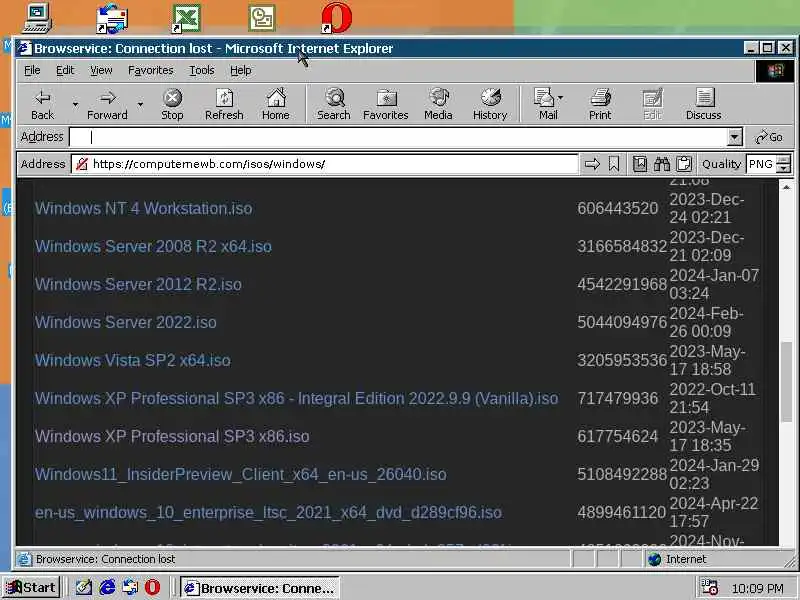Click the Start button
Viewport: 800px width, 600px height.
pyautogui.click(x=32, y=587)
